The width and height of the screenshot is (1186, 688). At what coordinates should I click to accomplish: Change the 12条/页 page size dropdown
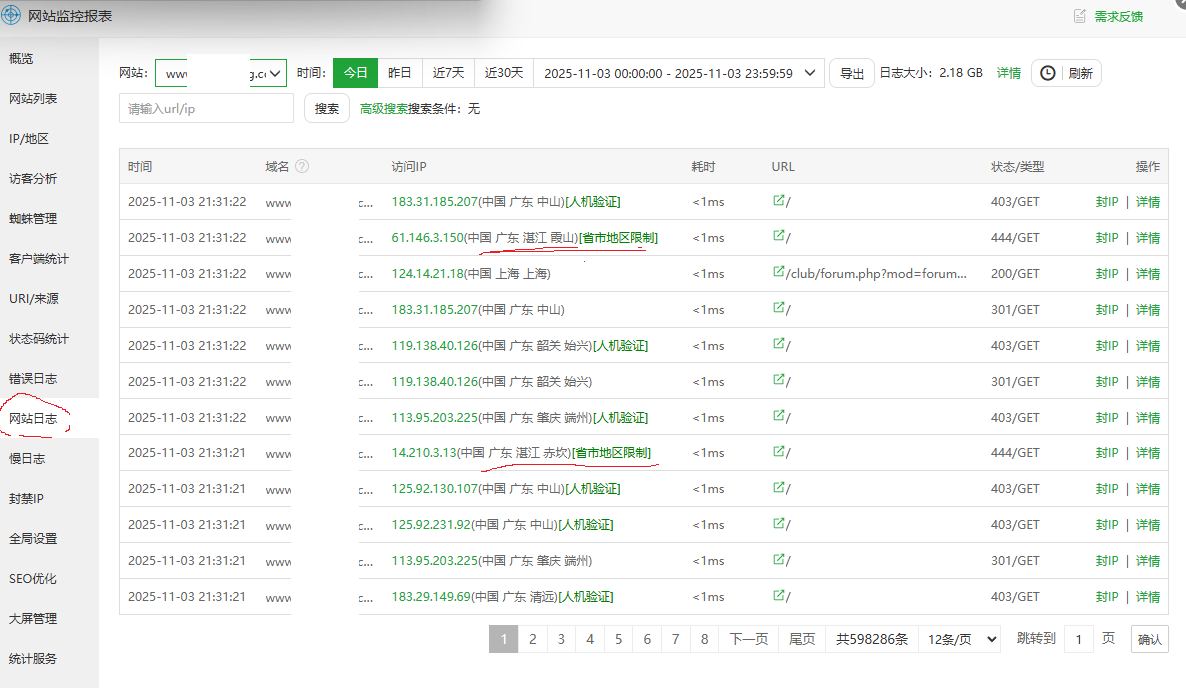959,639
